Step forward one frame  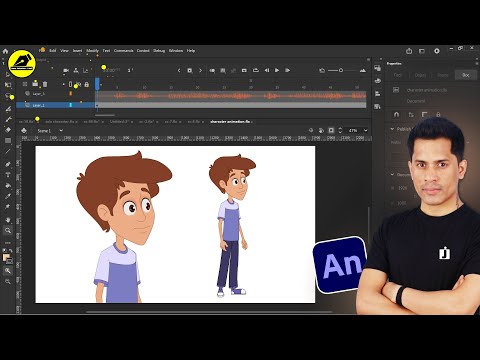pyautogui.click(x=287, y=70)
